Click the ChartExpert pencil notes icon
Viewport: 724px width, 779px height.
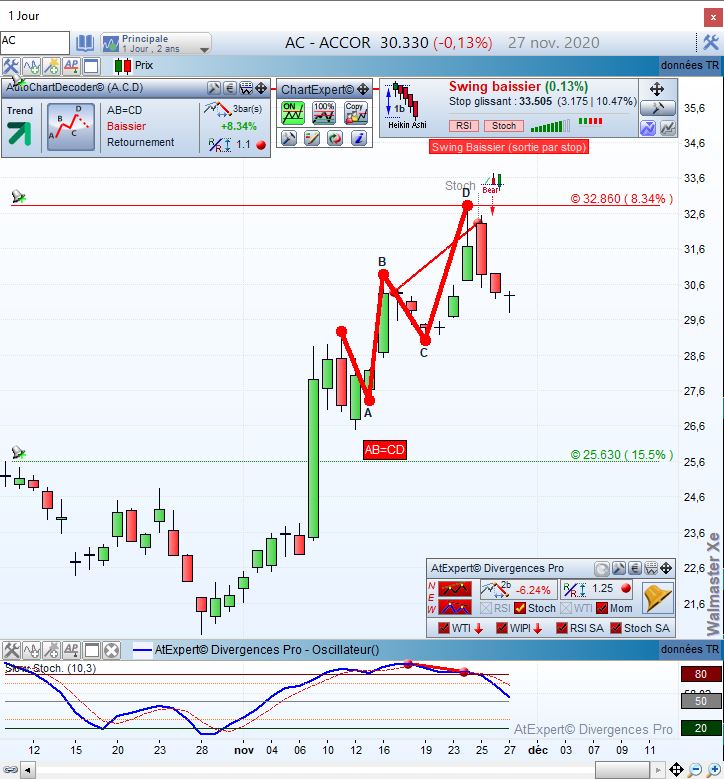312,138
